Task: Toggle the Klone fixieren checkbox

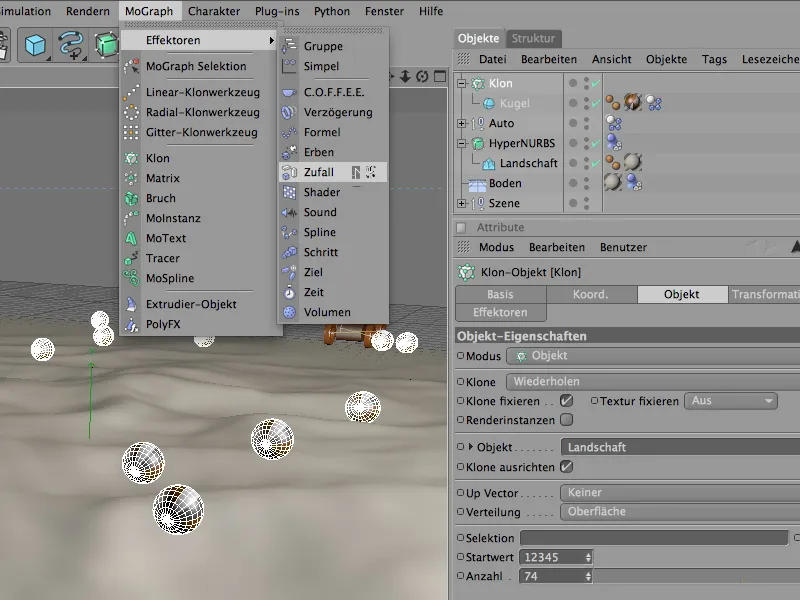Action: click(566, 401)
